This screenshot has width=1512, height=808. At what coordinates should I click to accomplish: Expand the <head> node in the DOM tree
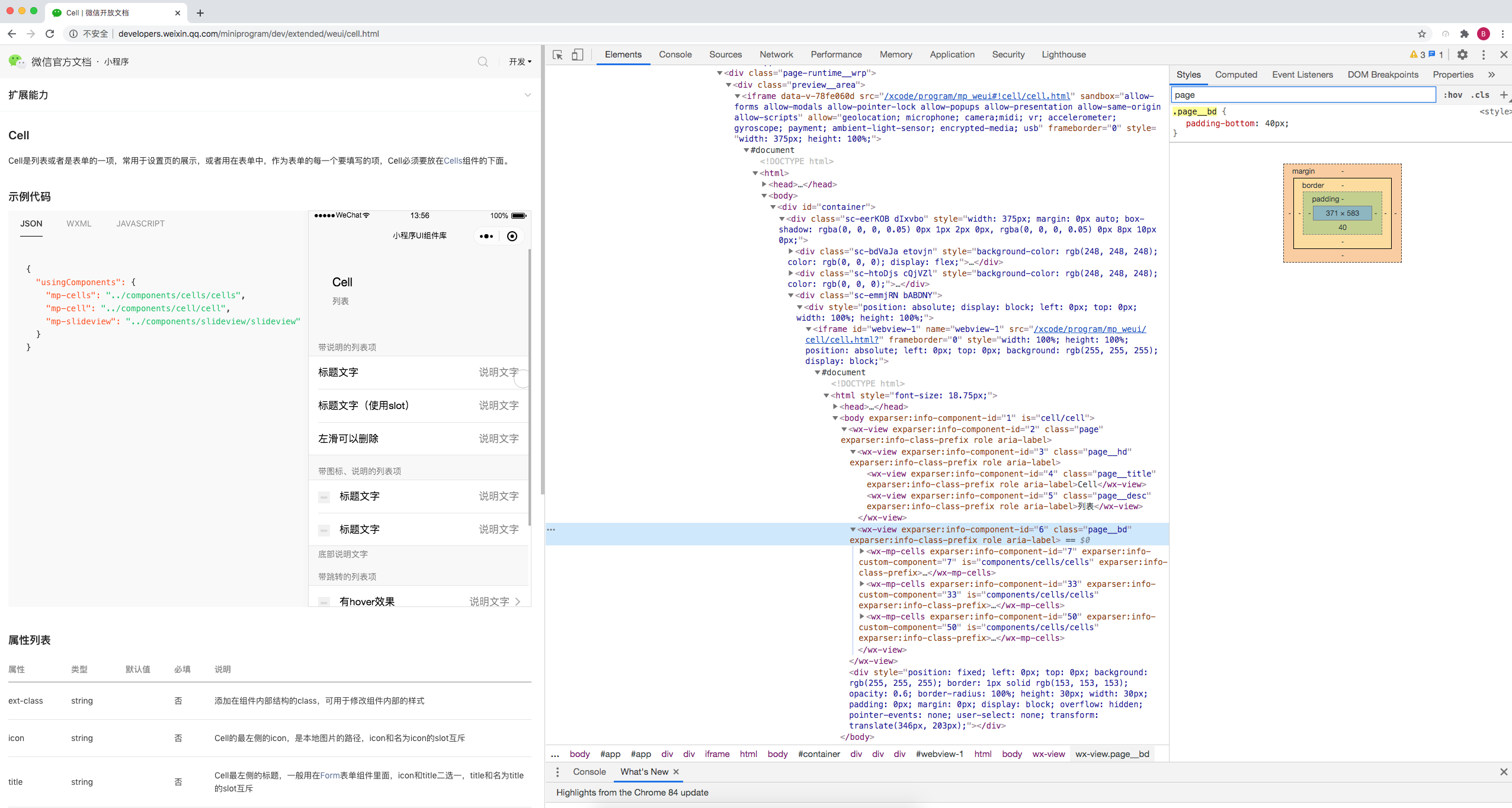764,184
